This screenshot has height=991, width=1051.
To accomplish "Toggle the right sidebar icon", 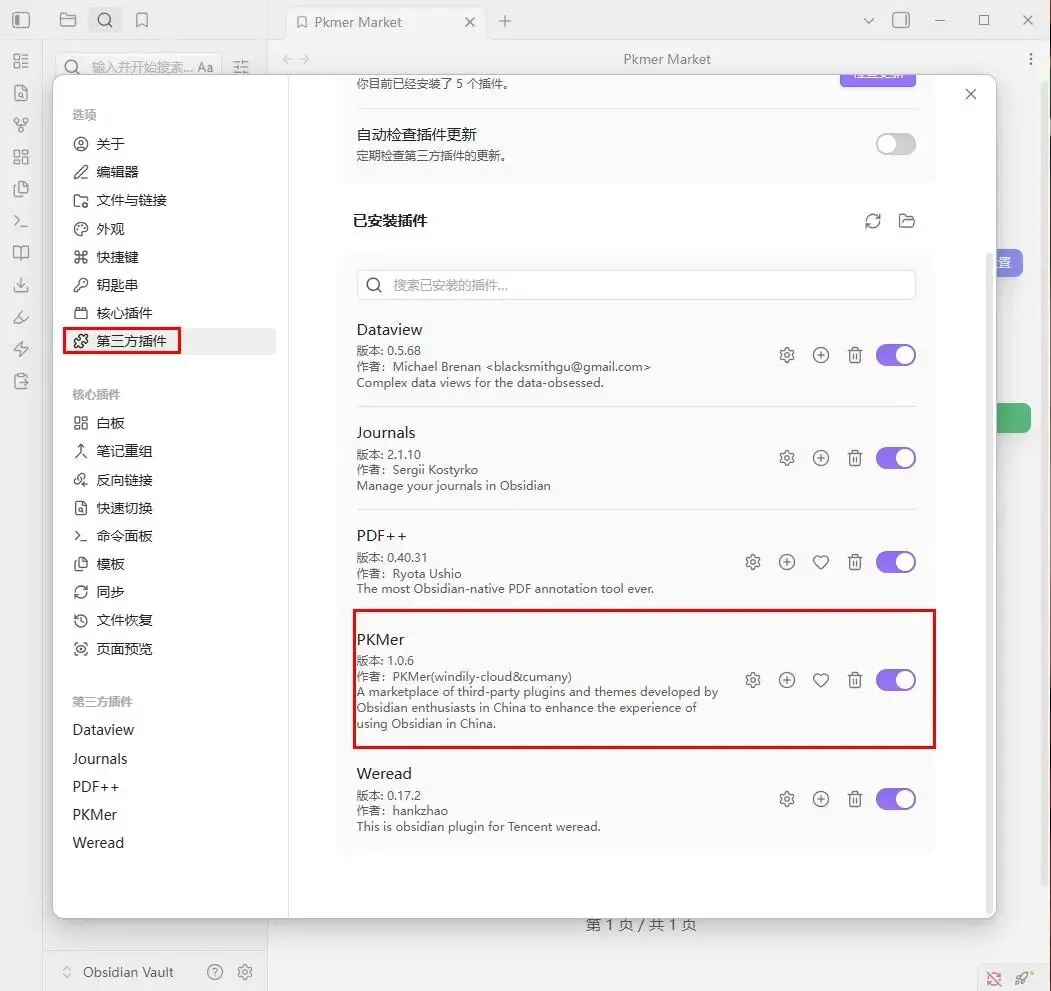I will 901,20.
